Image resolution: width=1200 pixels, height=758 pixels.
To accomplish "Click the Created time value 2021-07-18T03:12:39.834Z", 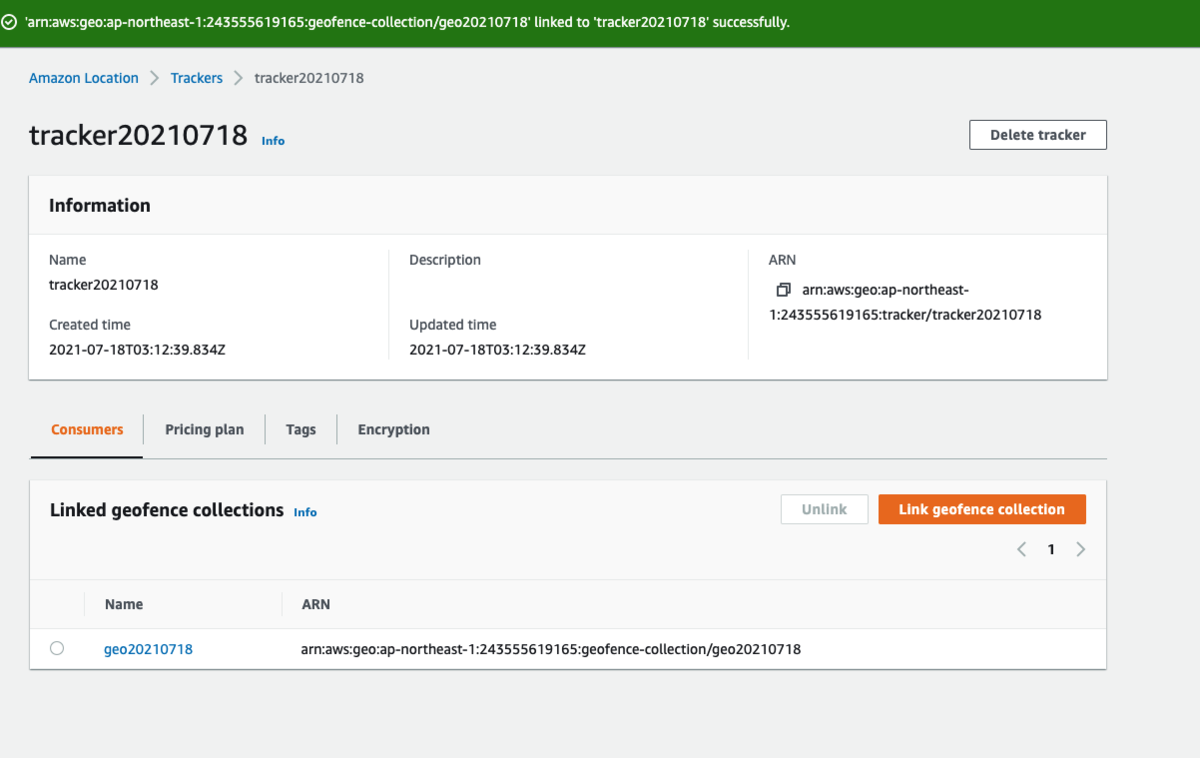I will pos(137,350).
